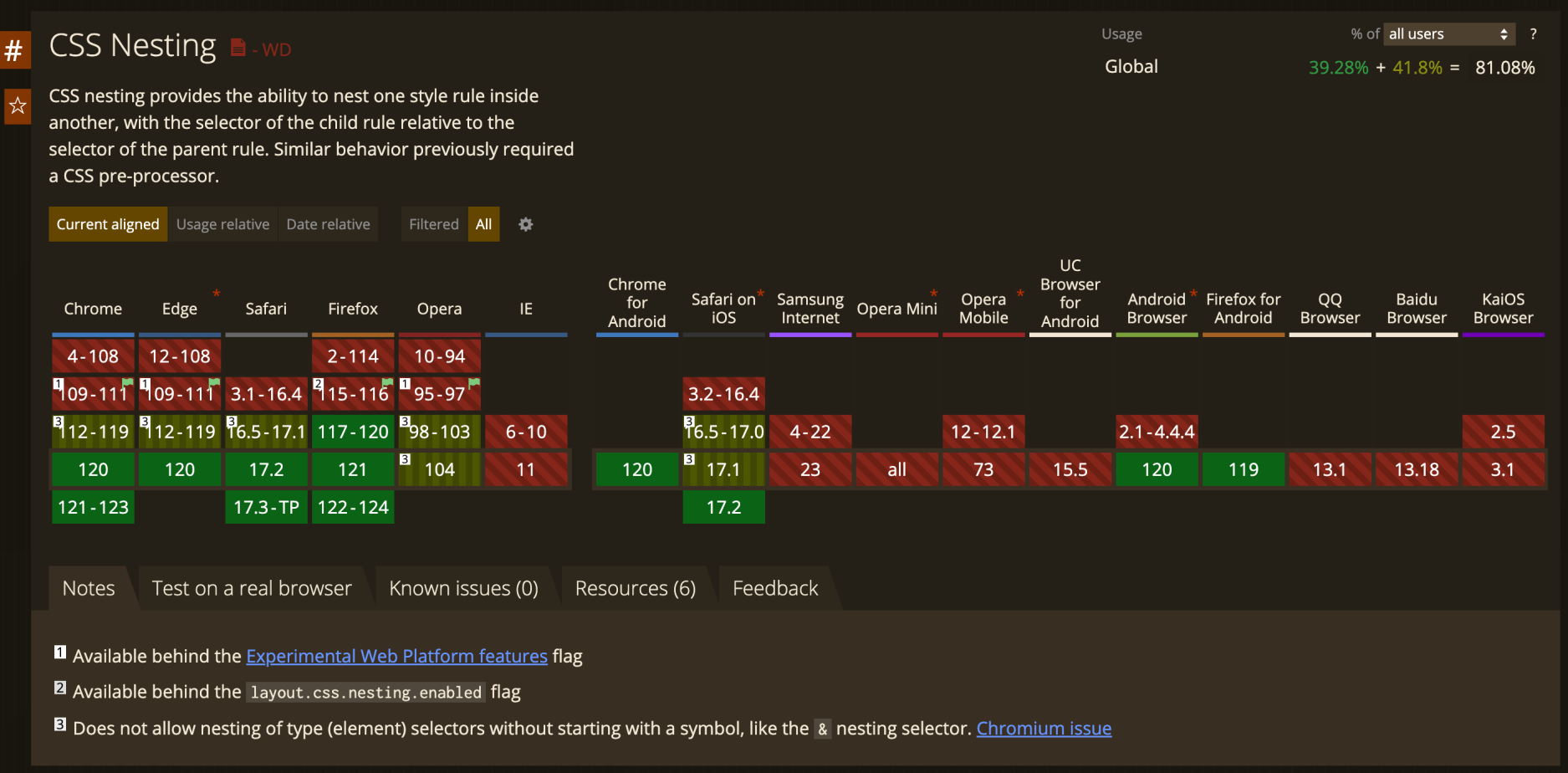Click the red IE 11 support cell
Image resolution: width=1568 pixels, height=773 pixels.
[x=526, y=469]
